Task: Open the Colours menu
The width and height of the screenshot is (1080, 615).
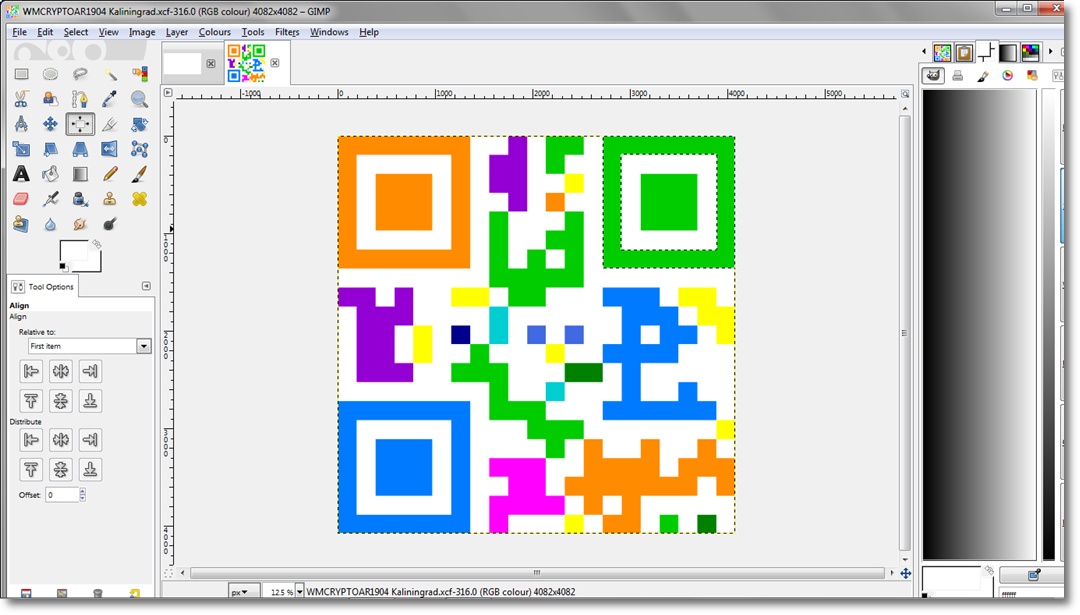Action: tap(215, 32)
